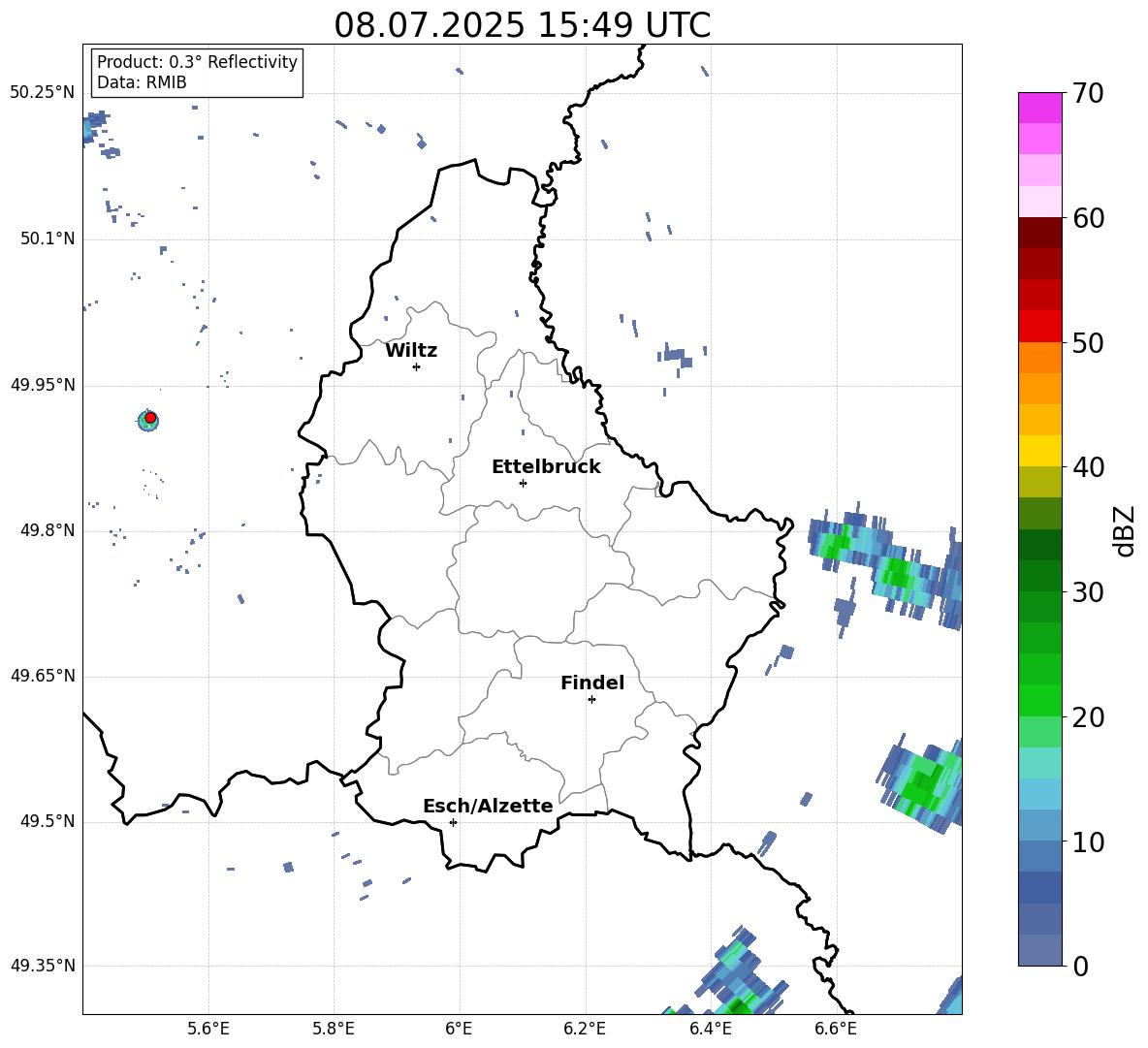Click the Findel station cross marker
The width and height of the screenshot is (1148, 1048).
coord(591,700)
